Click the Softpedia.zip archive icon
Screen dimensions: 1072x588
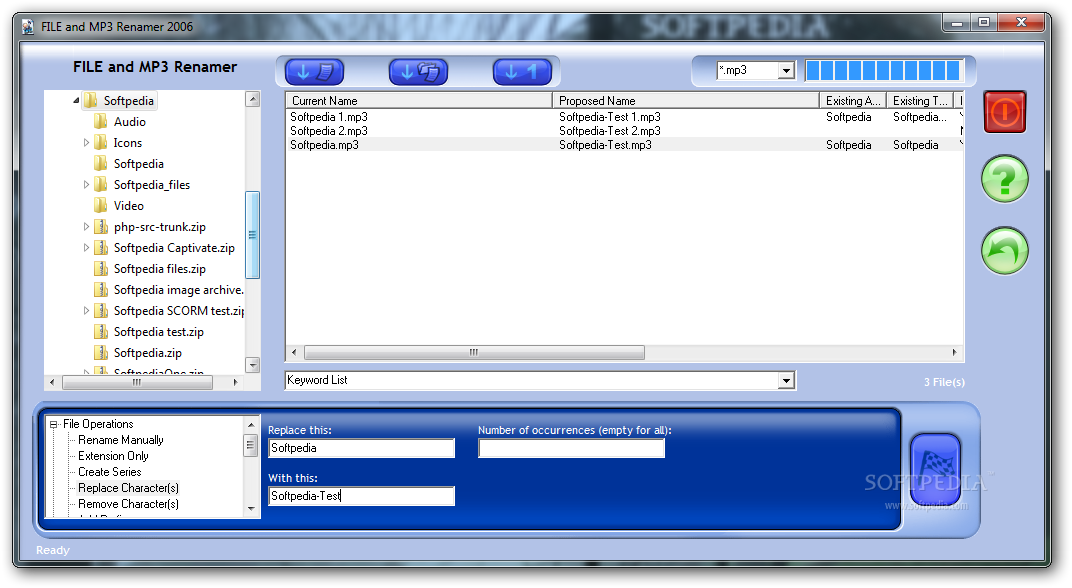pyautogui.click(x=101, y=353)
